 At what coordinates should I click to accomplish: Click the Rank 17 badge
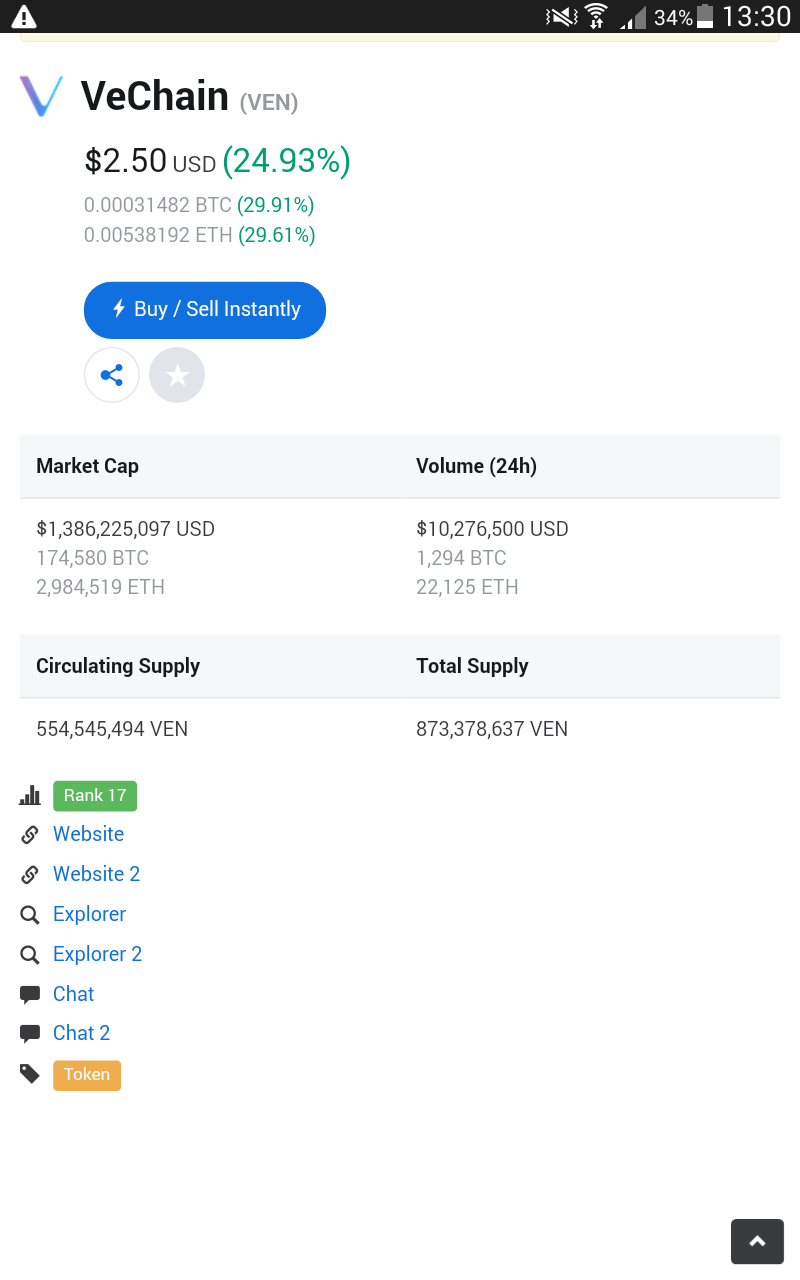[x=95, y=795]
